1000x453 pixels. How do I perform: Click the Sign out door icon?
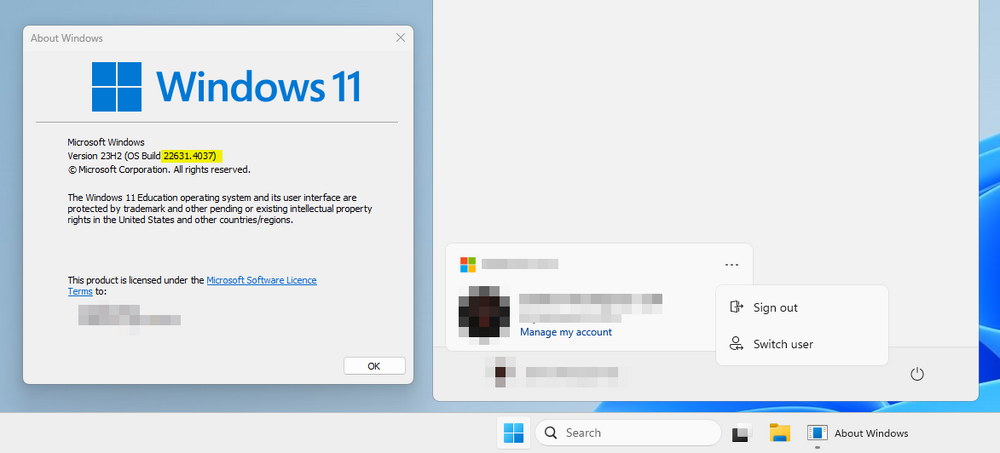[x=736, y=307]
